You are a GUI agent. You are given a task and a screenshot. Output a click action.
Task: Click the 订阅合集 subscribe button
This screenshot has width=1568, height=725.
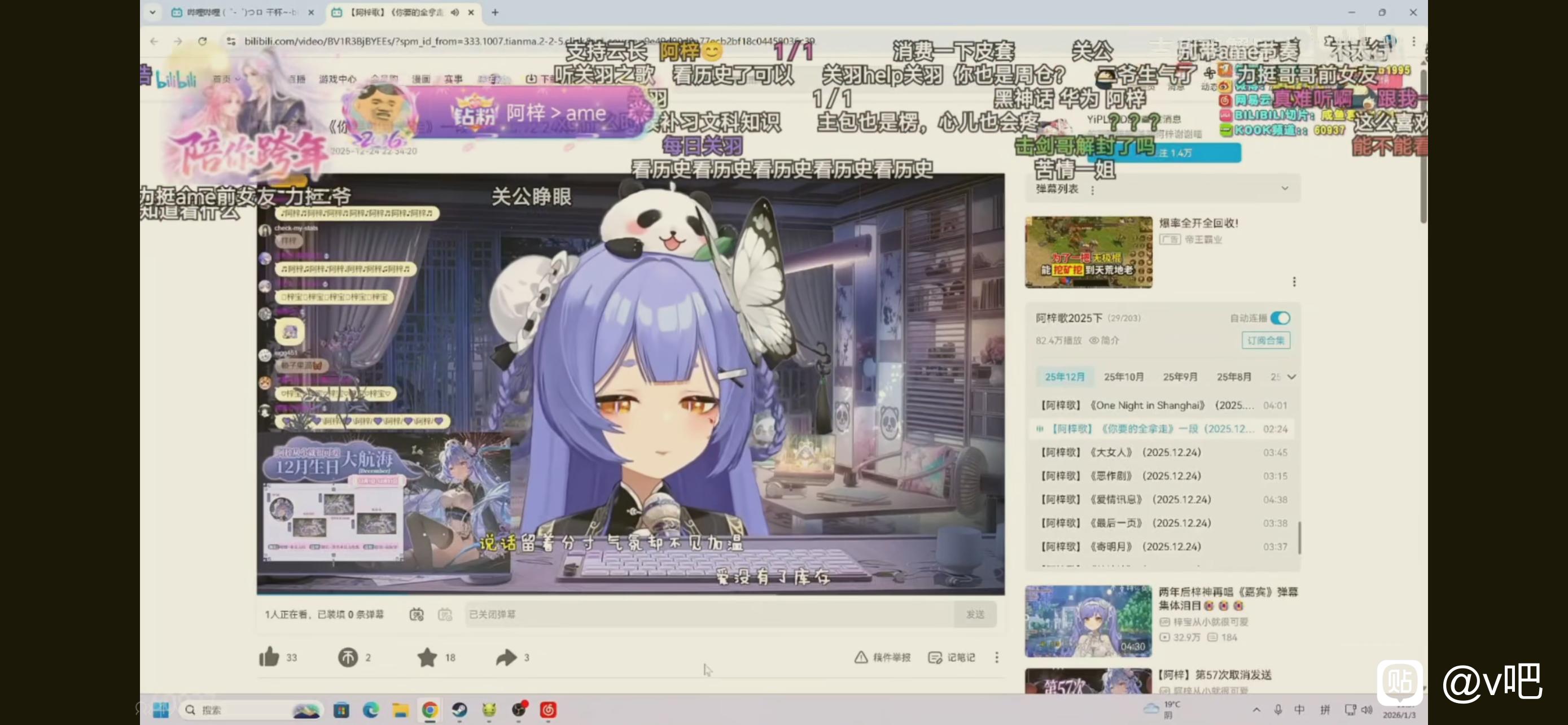[x=1265, y=340]
